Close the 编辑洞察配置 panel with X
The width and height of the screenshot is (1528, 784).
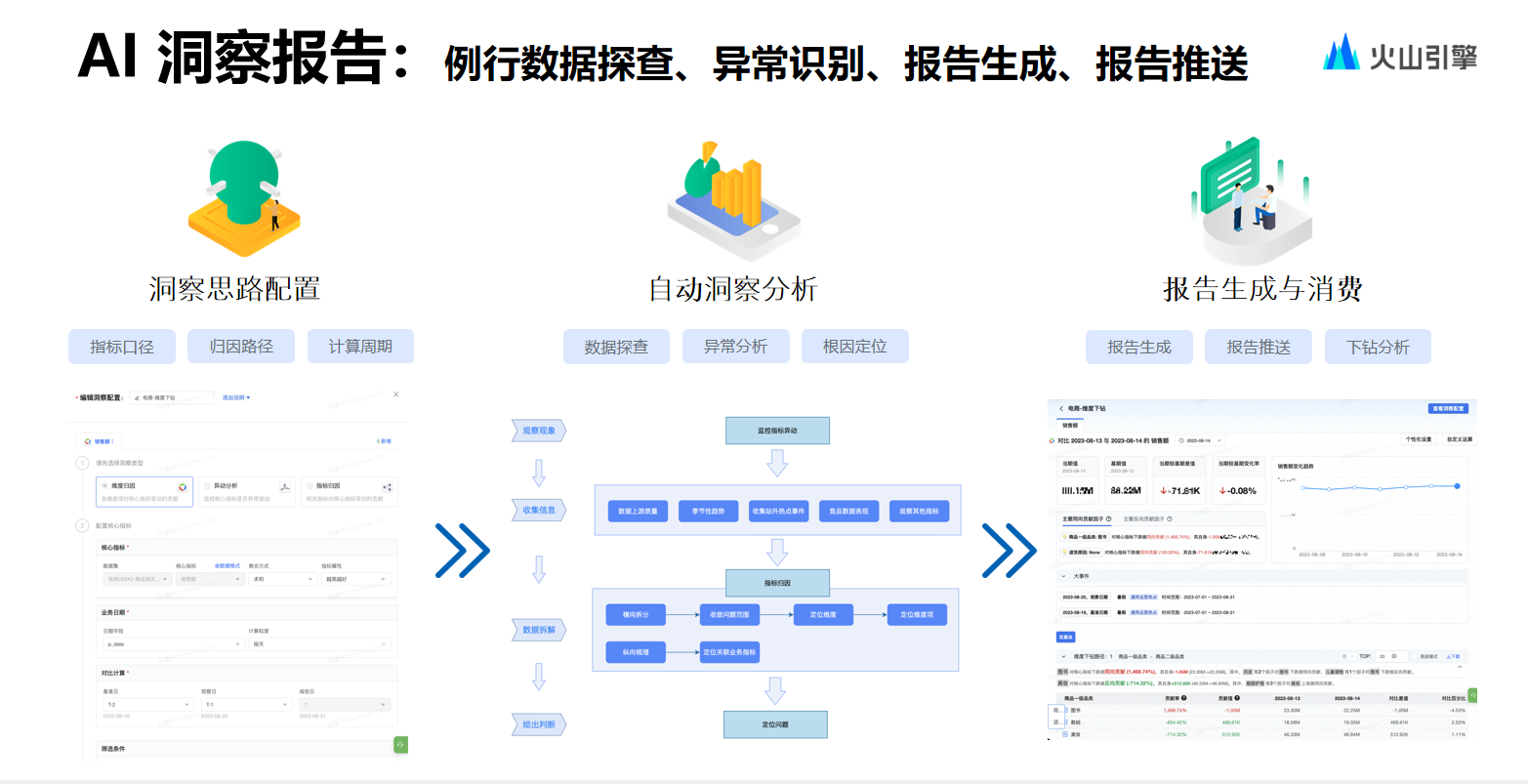pos(395,394)
